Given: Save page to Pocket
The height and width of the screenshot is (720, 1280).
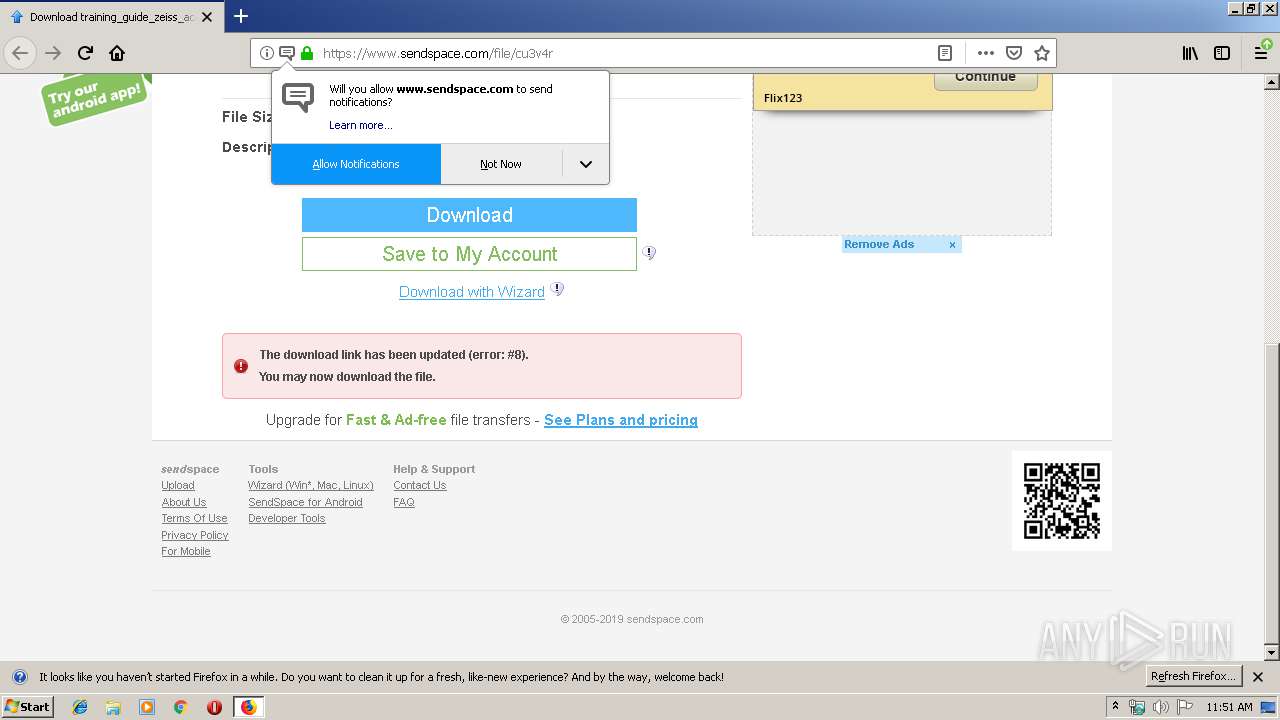Looking at the screenshot, I should click(1013, 53).
